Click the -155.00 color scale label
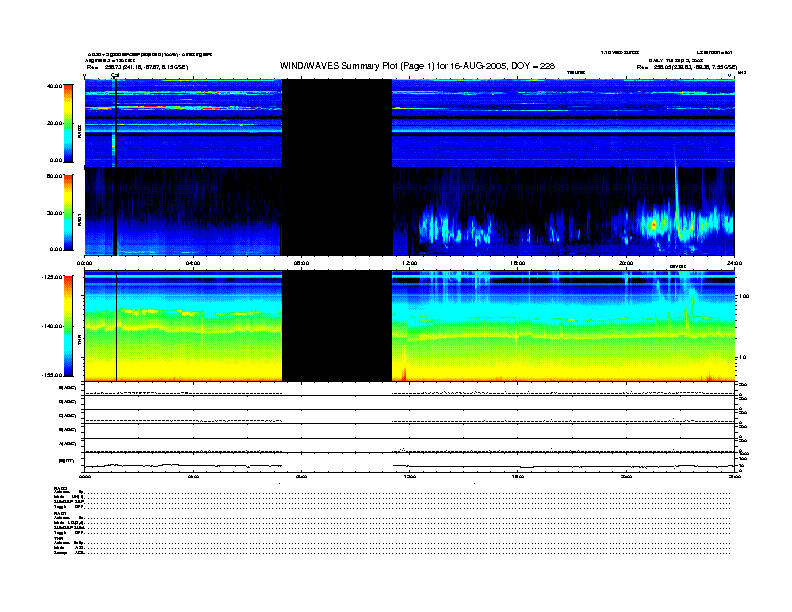Image resolution: width=792 pixels, height=612 pixels. pos(52,375)
